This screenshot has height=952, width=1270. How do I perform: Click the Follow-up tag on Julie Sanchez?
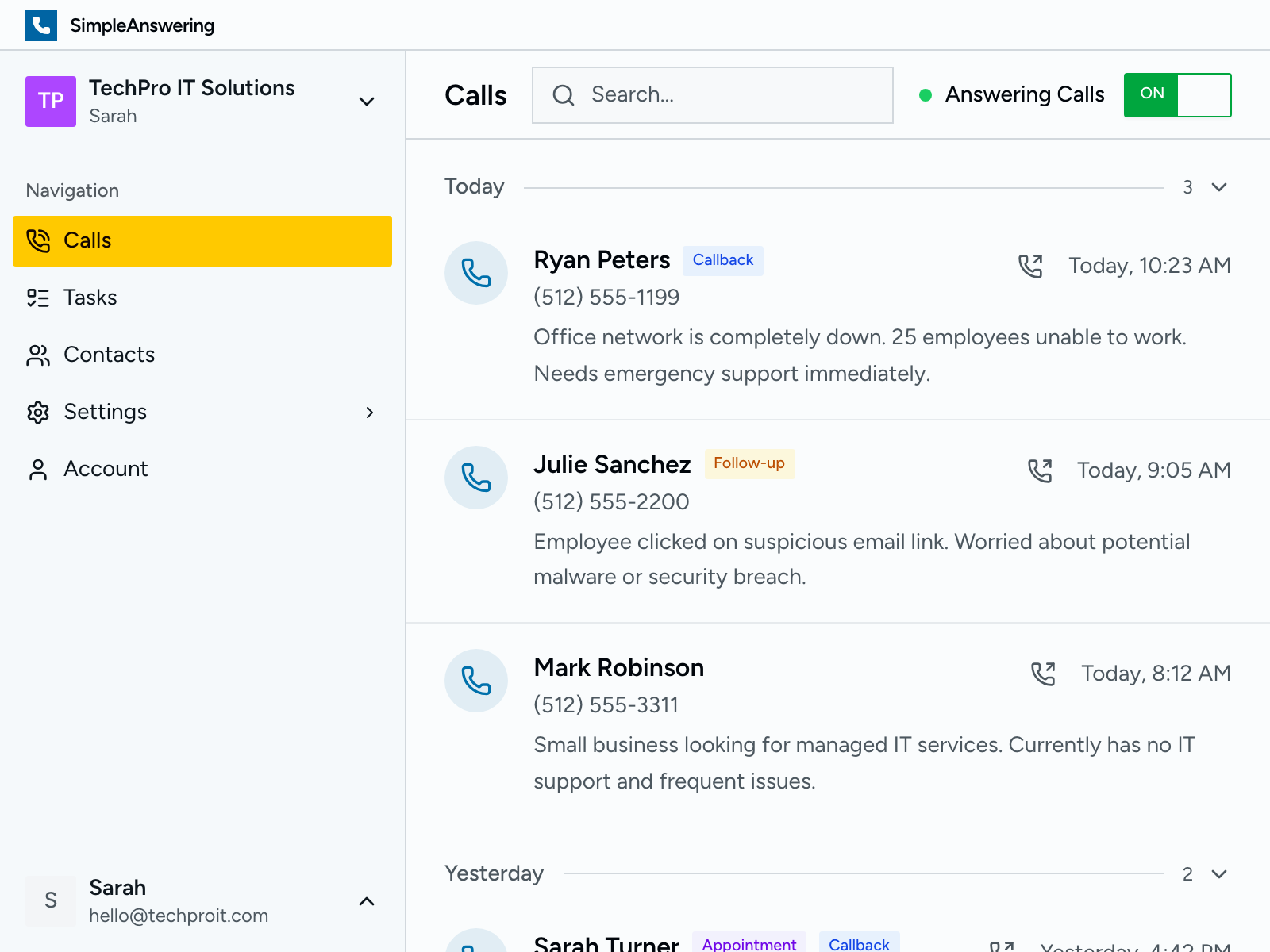749,463
